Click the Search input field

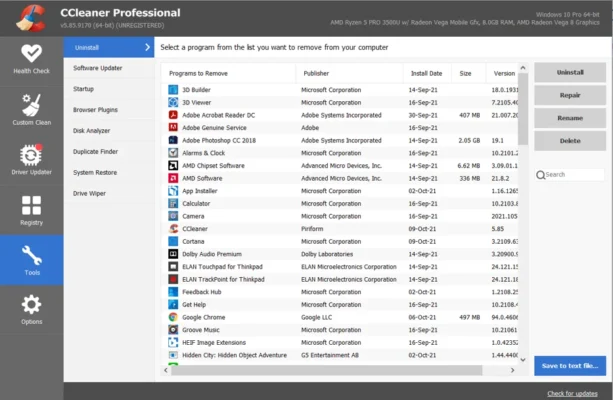click(574, 174)
